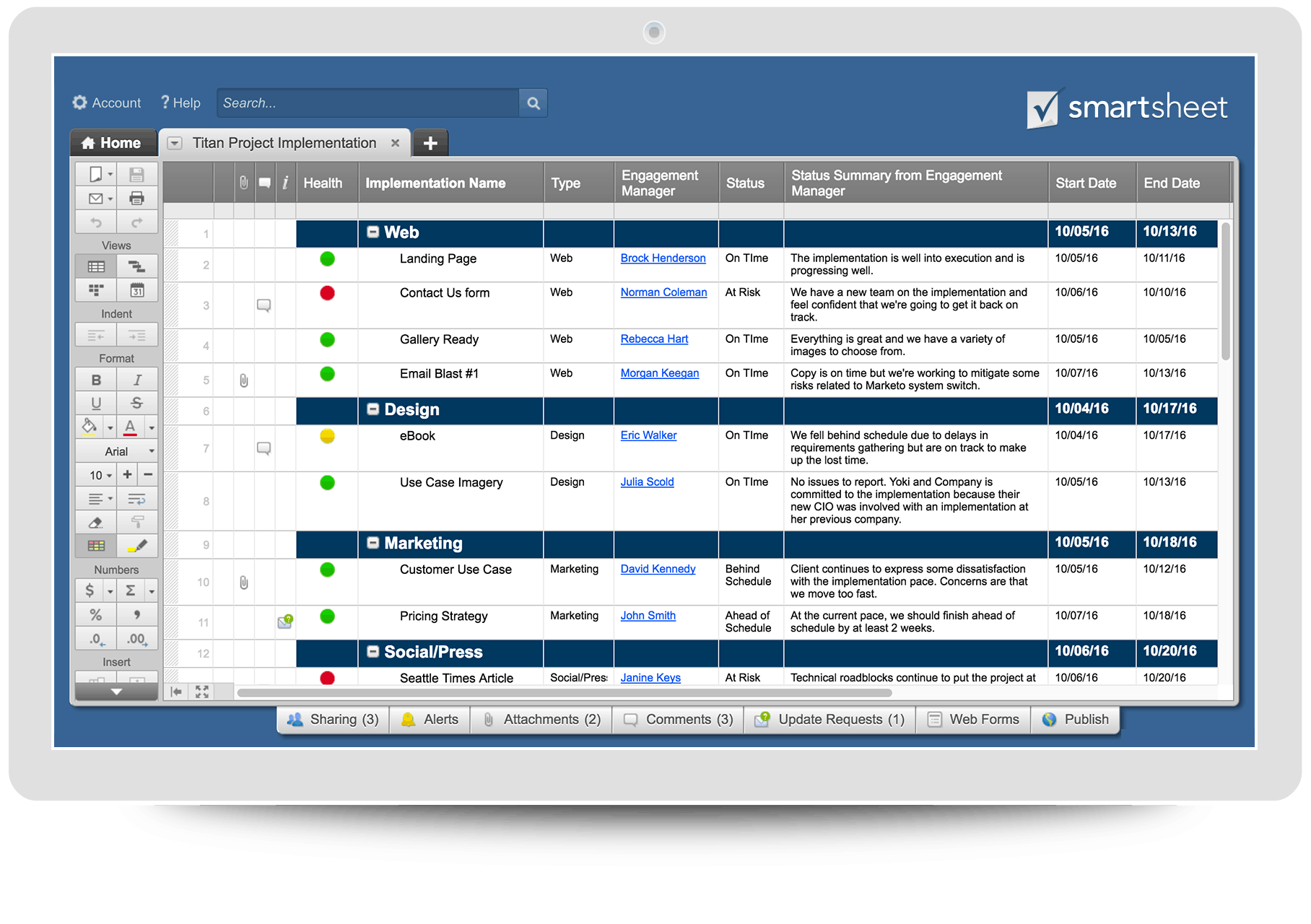Open update request icon on Pricing Strategy row

(285, 622)
